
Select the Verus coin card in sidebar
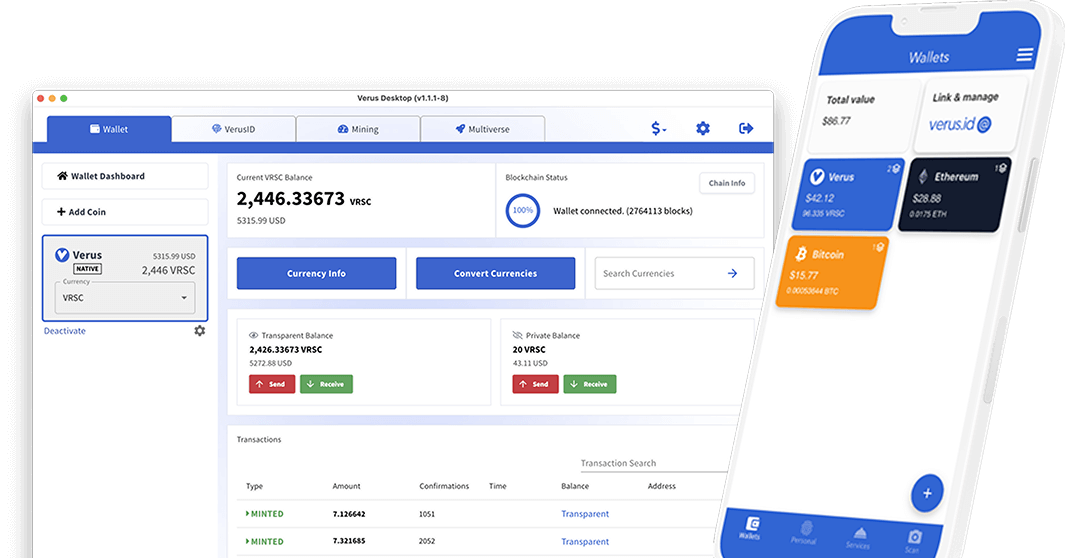[125, 278]
